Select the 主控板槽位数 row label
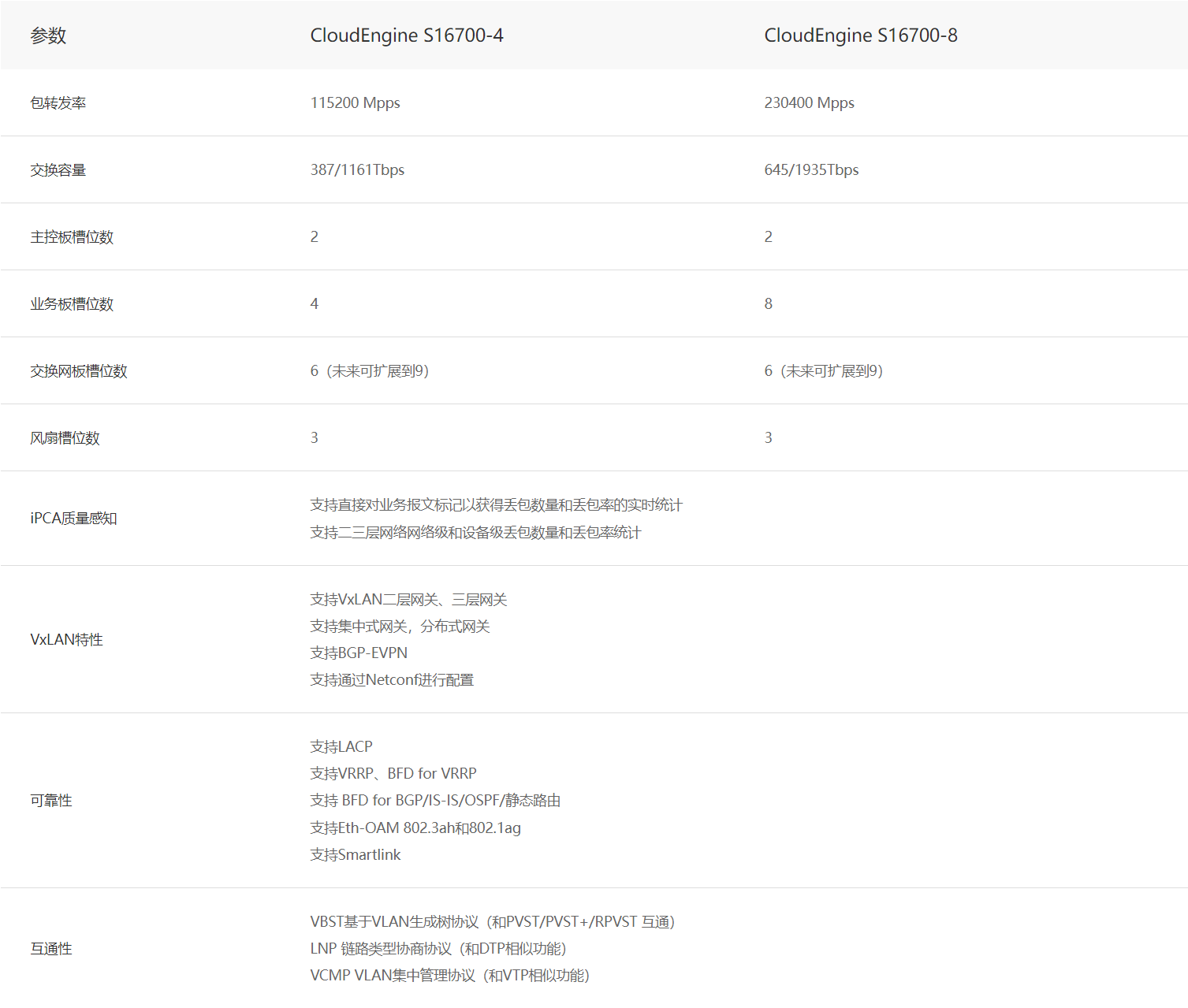1188x1008 pixels. pyautogui.click(x=72, y=236)
